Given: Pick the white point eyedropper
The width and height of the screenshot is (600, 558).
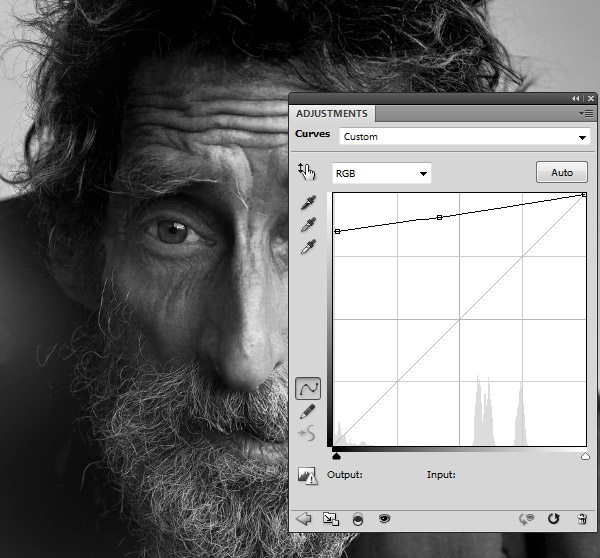Looking at the screenshot, I should 308,246.
